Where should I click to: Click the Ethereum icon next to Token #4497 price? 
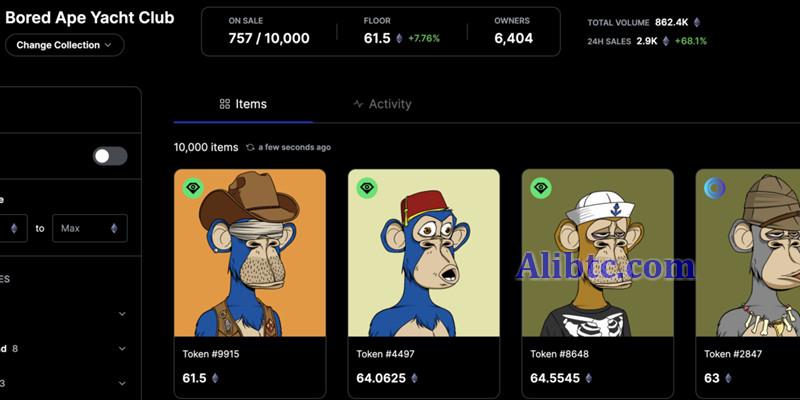click(x=414, y=378)
